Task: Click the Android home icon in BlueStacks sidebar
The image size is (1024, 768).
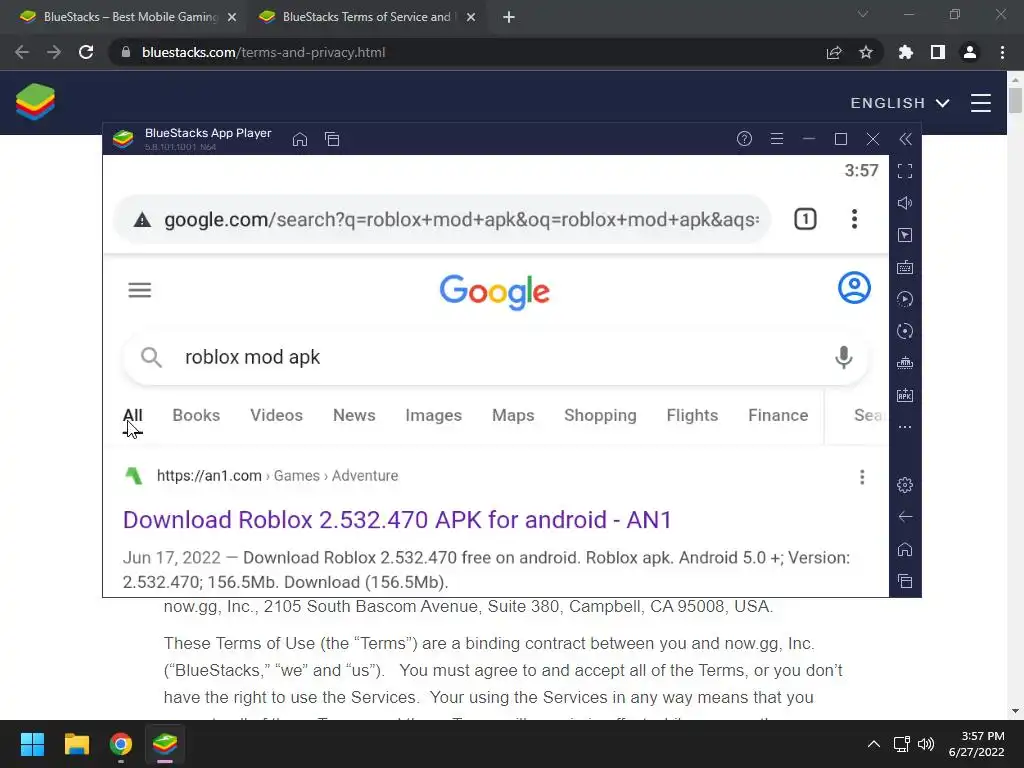Action: pyautogui.click(x=904, y=549)
